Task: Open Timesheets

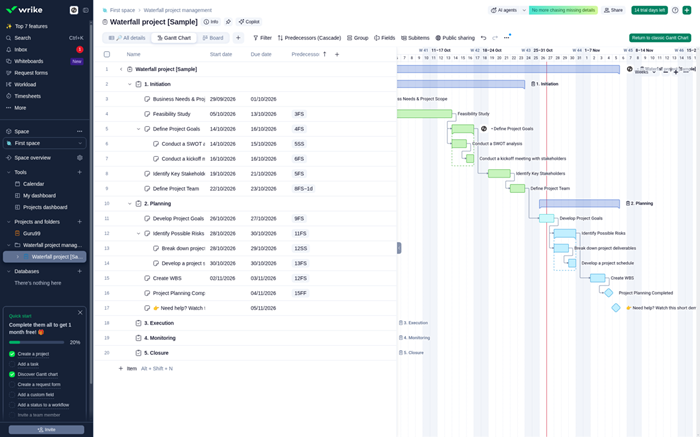Action: pos(27,96)
